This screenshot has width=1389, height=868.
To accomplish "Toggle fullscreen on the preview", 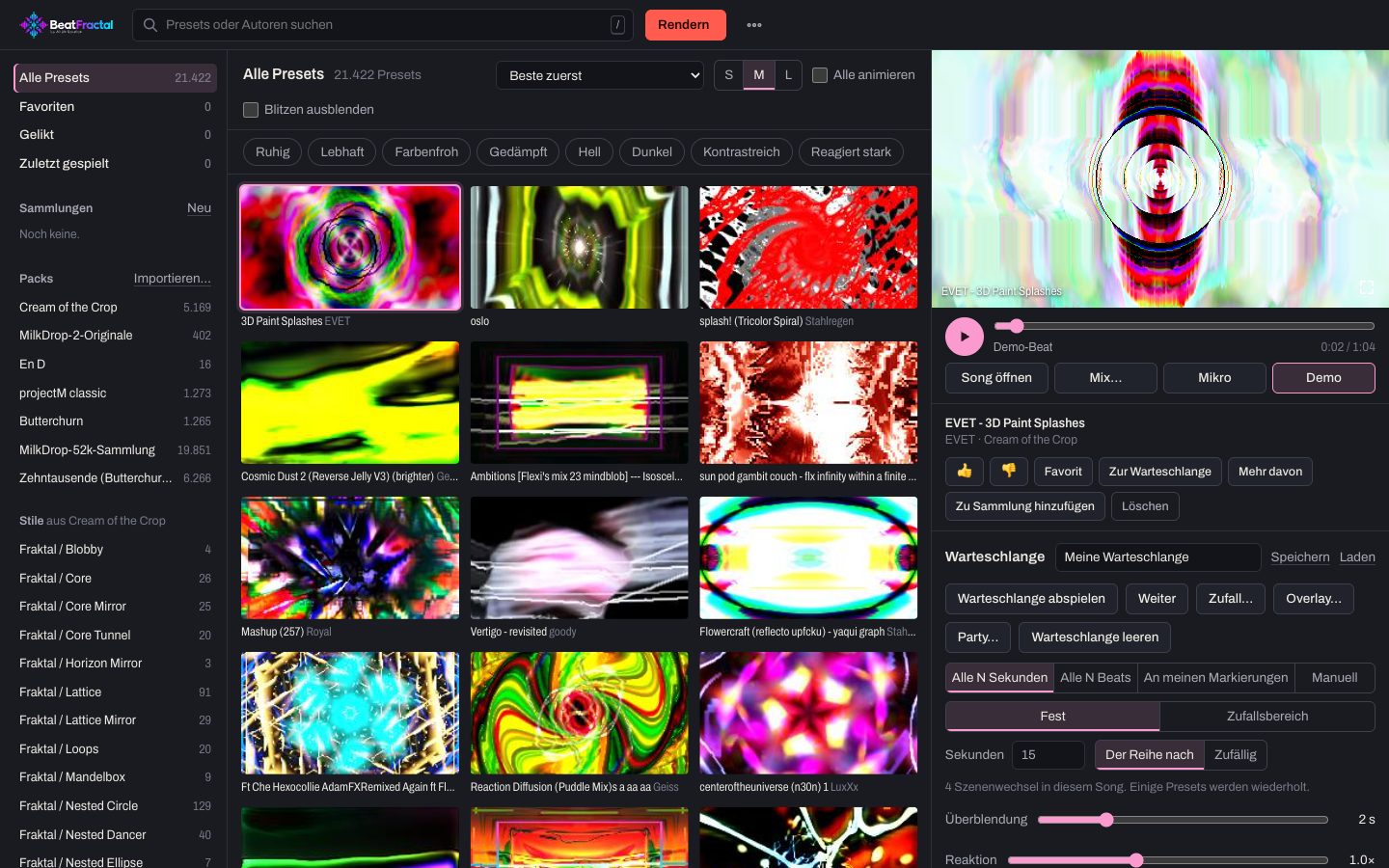I will 1367,287.
